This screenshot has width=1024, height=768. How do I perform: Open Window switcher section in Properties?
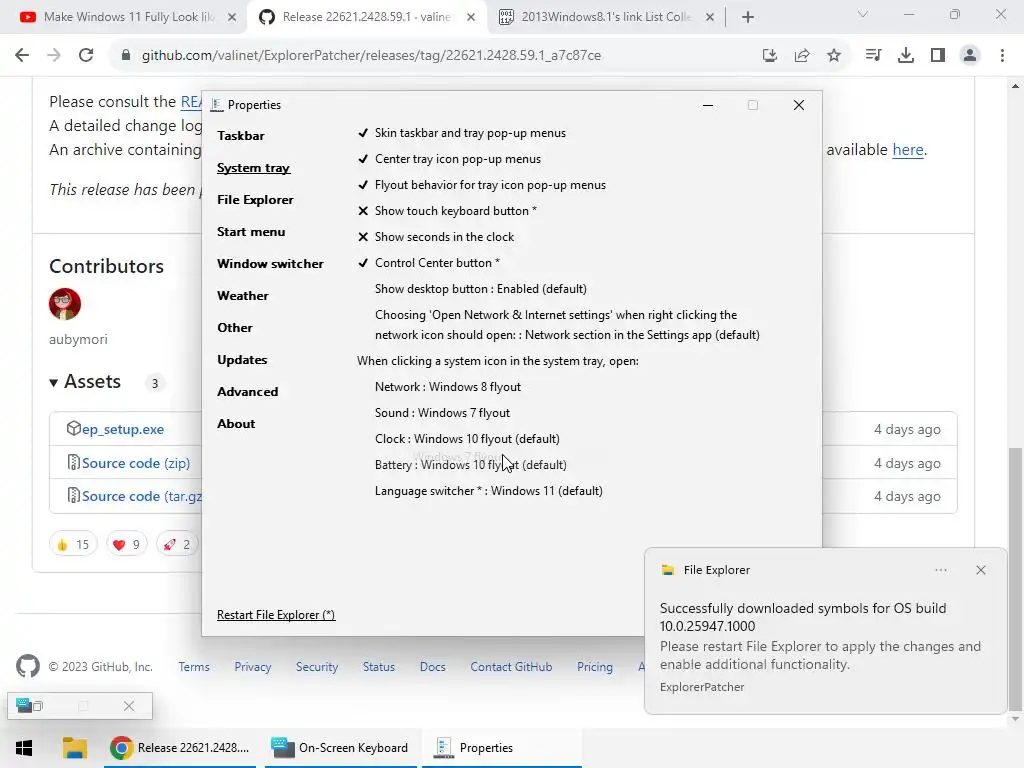[270, 264]
